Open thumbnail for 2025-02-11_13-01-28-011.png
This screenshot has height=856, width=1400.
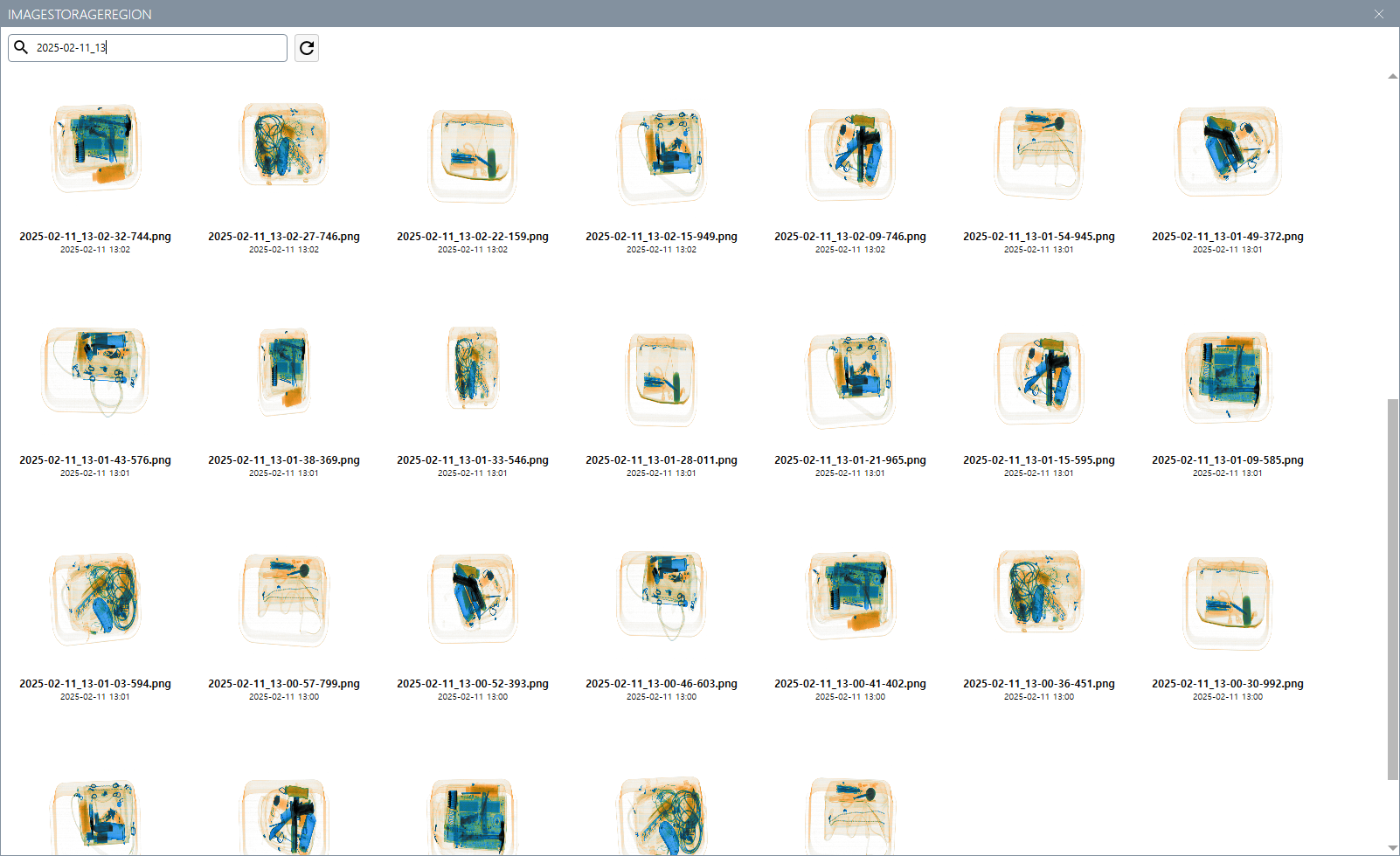click(x=662, y=379)
